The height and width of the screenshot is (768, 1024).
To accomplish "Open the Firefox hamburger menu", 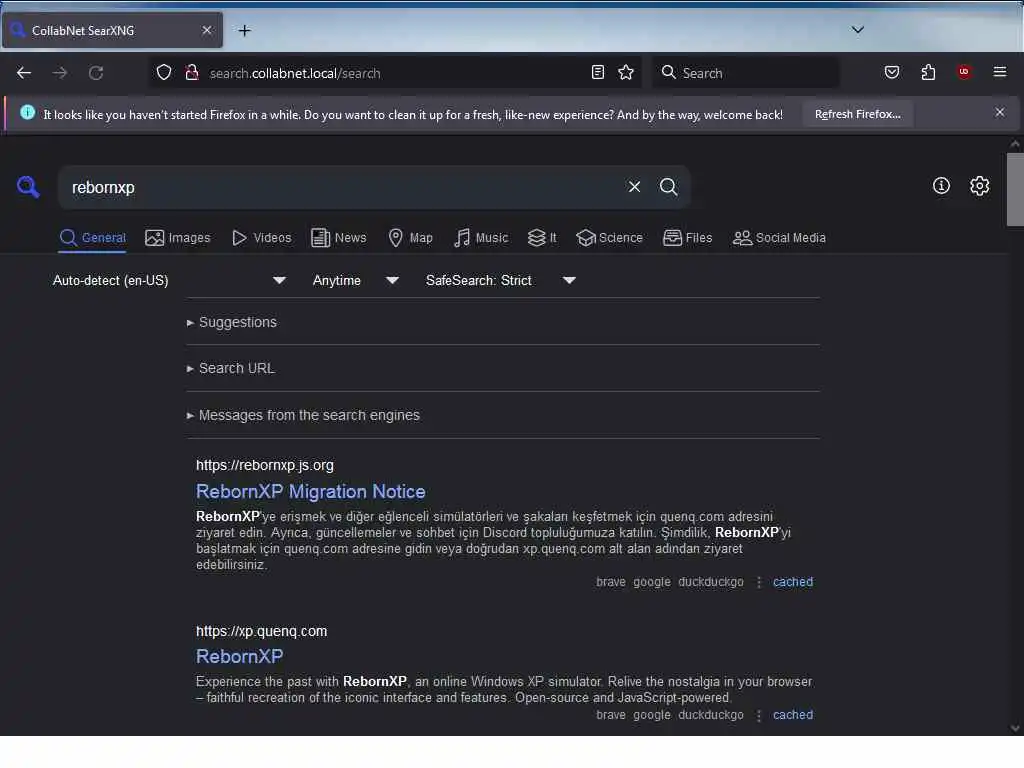I will (x=999, y=72).
